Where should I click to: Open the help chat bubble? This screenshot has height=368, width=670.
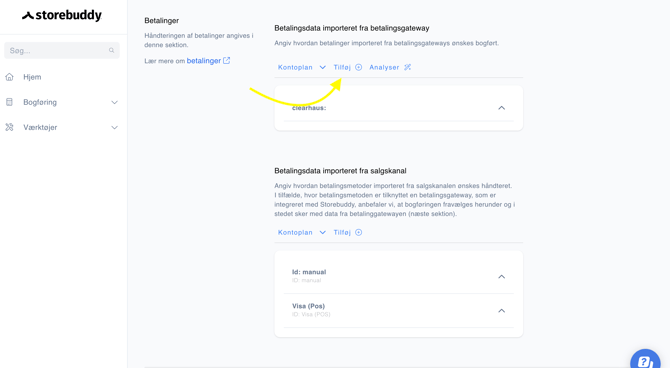[x=645, y=359]
